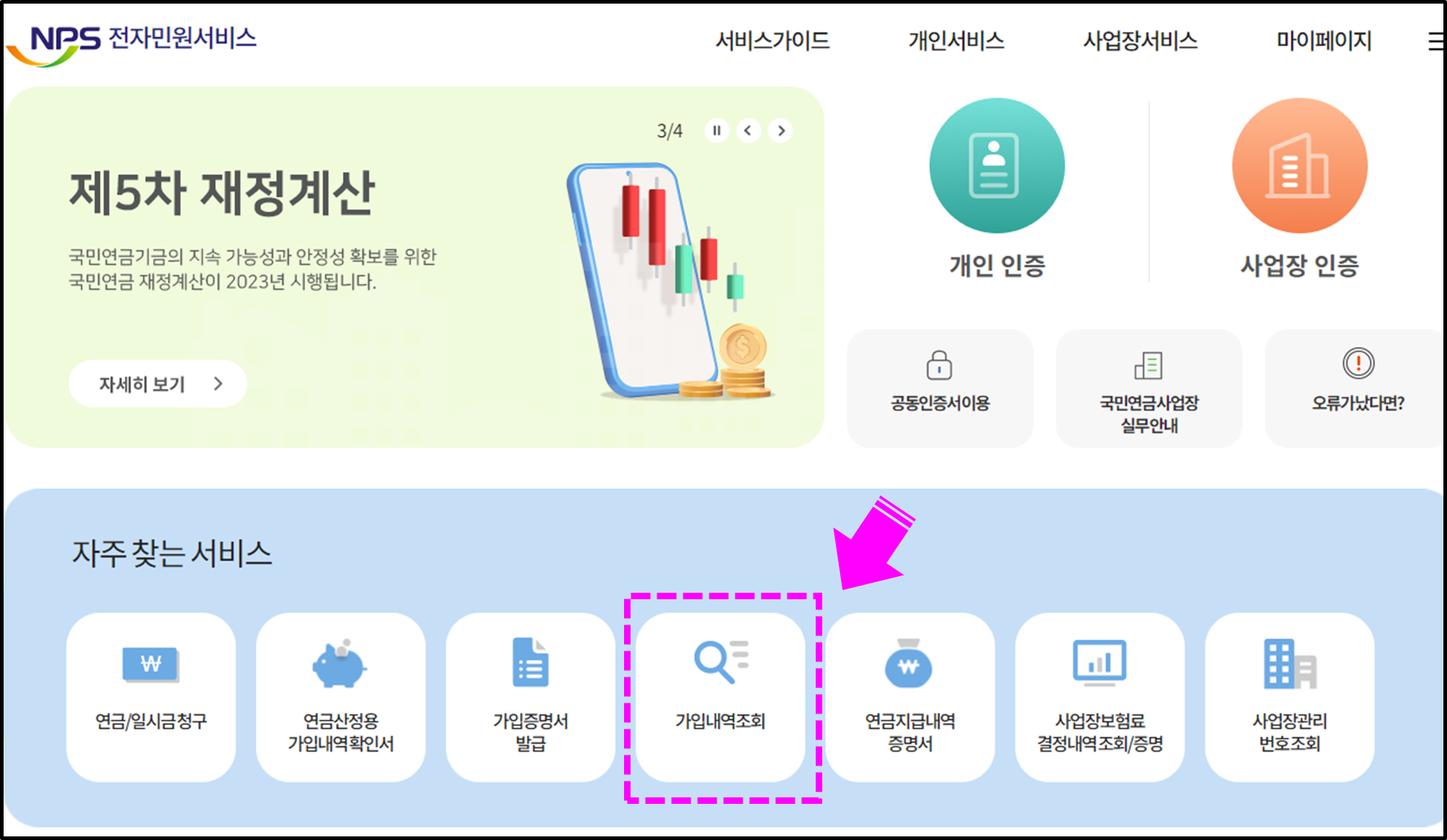Click the 개인 인증 teal ID icon

point(996,165)
